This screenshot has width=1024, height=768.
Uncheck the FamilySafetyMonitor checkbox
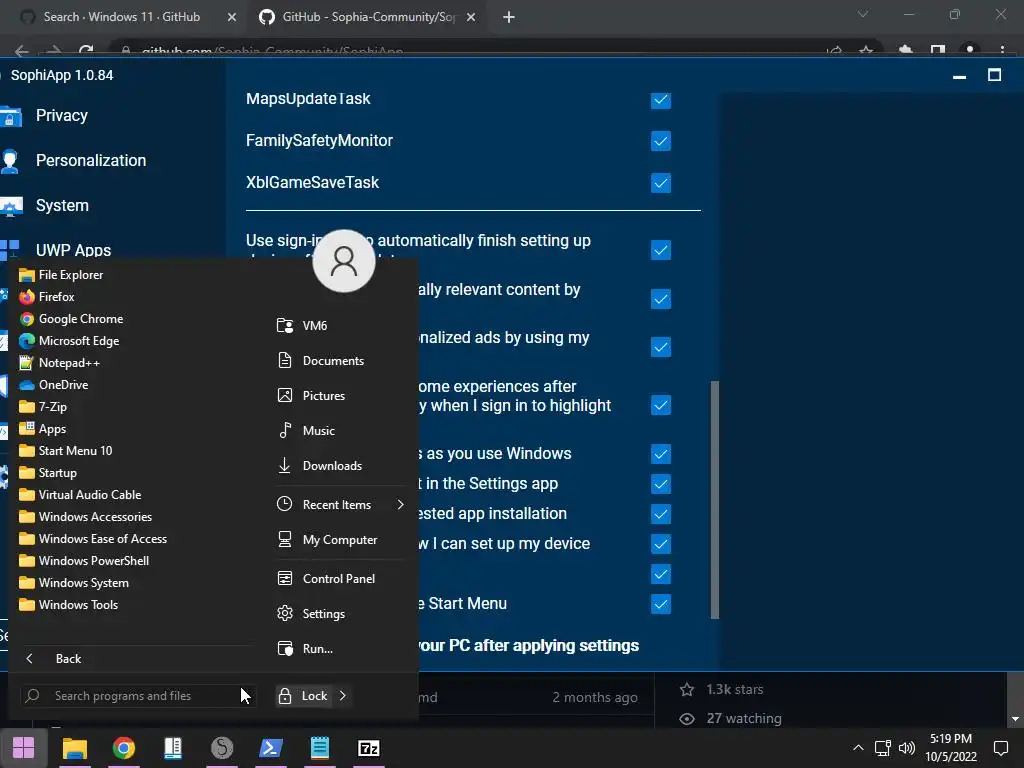[x=661, y=141]
